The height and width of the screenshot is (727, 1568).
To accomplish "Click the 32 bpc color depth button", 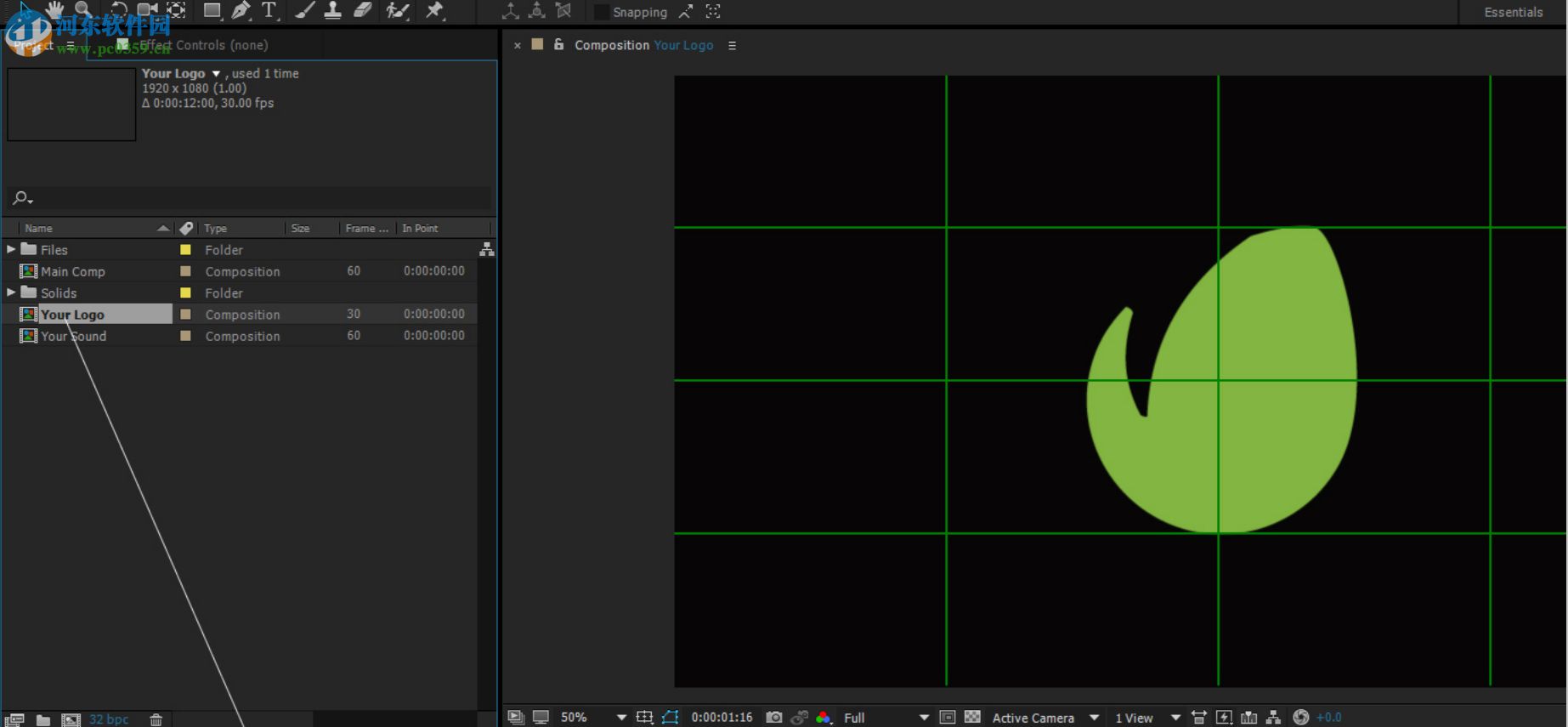I will click(109, 719).
